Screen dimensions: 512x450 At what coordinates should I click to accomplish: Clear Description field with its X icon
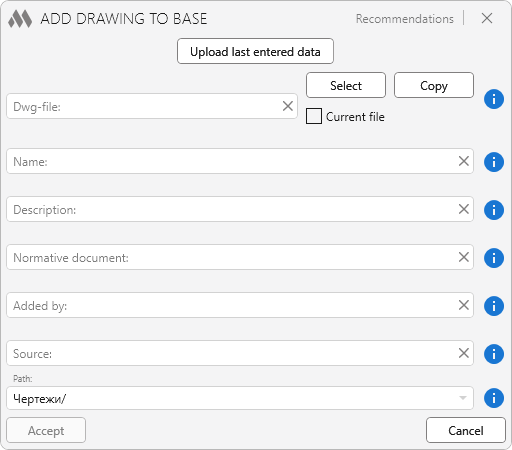pyautogui.click(x=464, y=209)
